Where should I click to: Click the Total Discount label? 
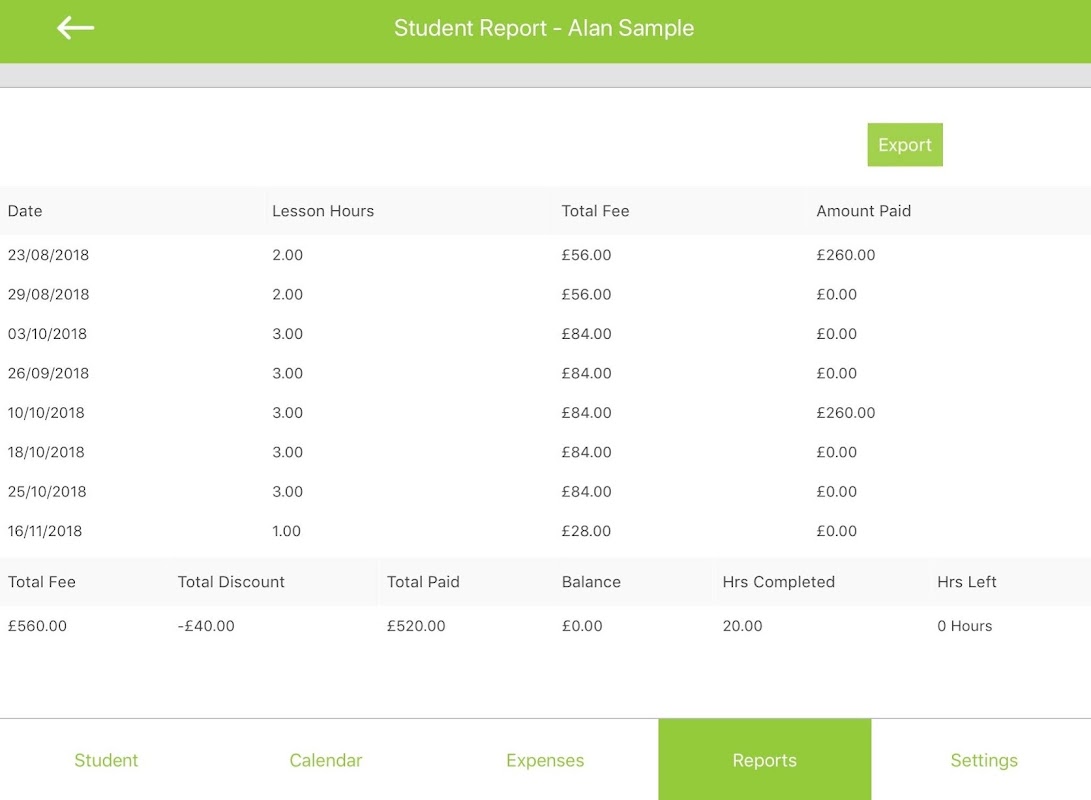231,582
